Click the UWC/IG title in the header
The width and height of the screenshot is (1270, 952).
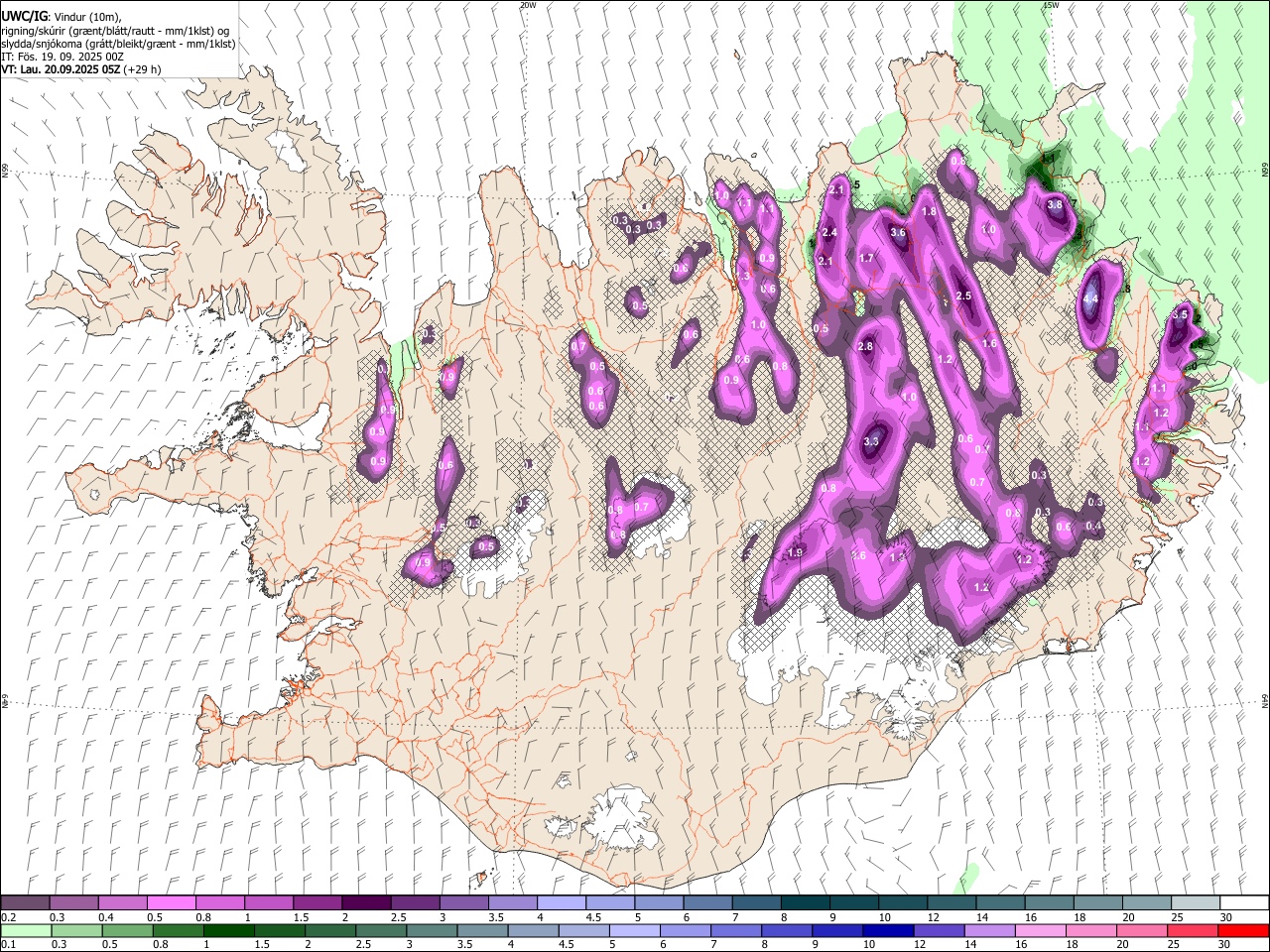(23, 16)
